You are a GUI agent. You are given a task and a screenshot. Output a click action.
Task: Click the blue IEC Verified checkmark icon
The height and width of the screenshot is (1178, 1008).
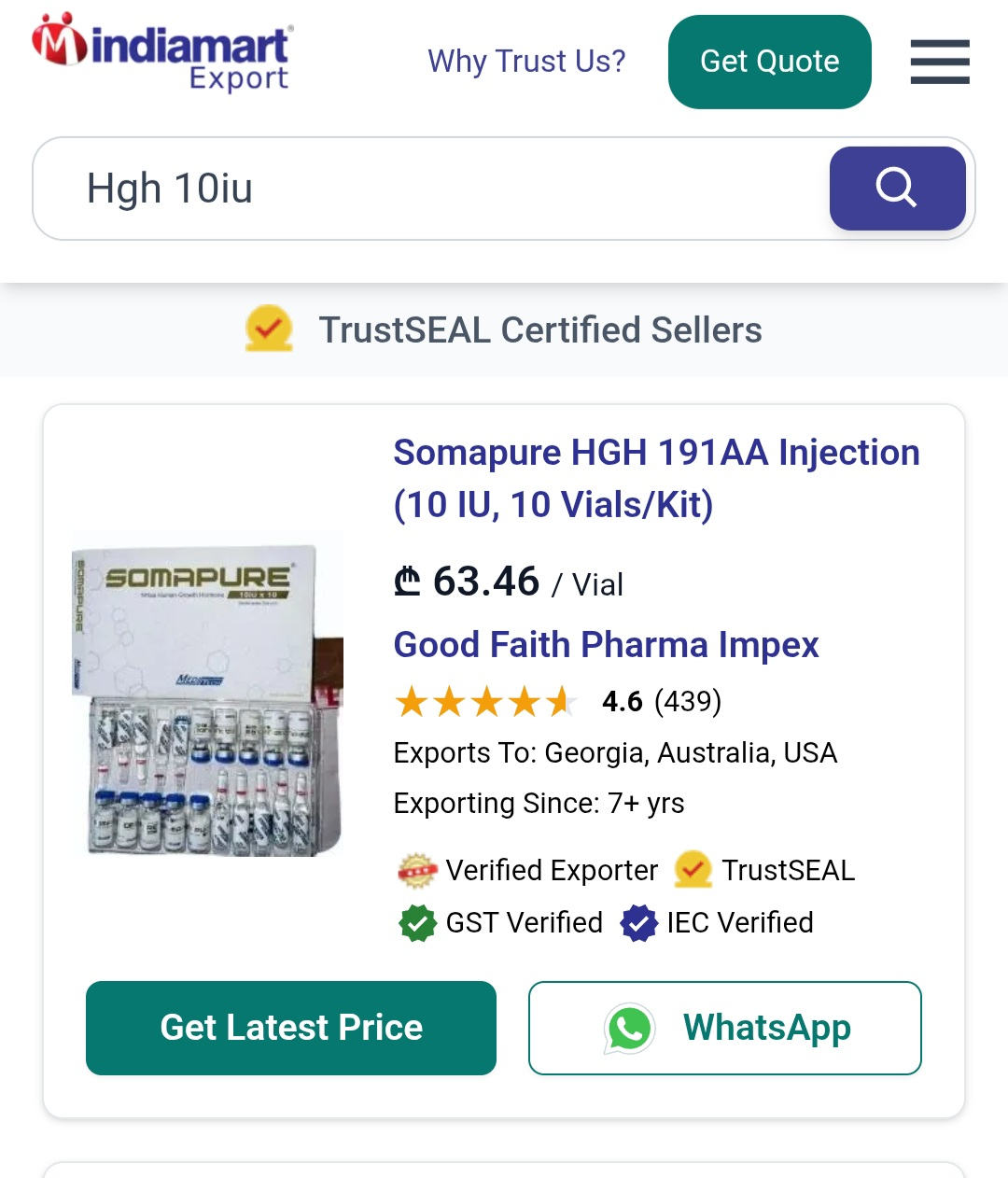tap(639, 923)
